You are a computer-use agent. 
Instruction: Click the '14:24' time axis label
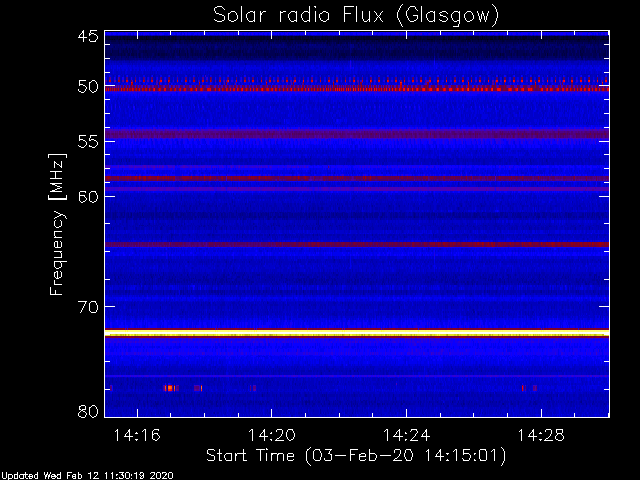pos(407,435)
